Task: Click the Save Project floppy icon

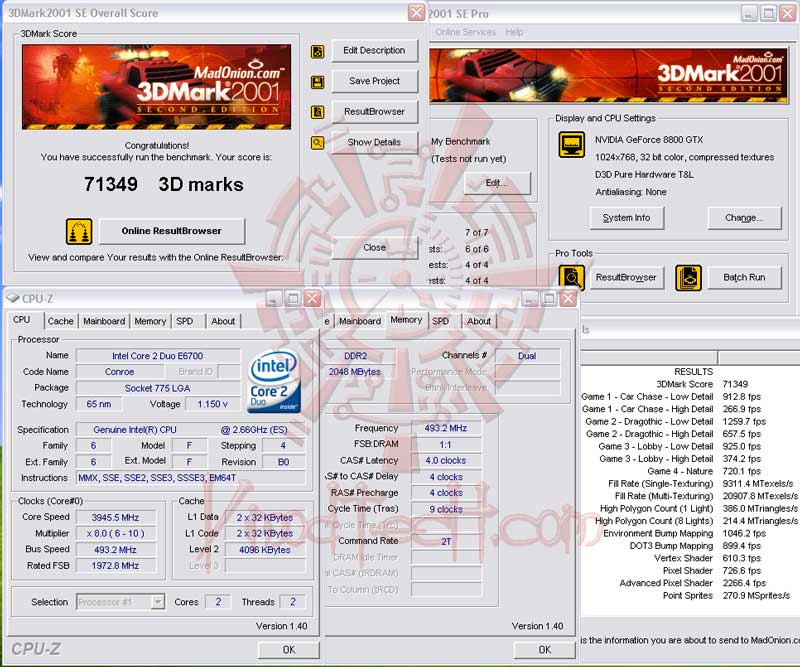Action: tap(317, 82)
